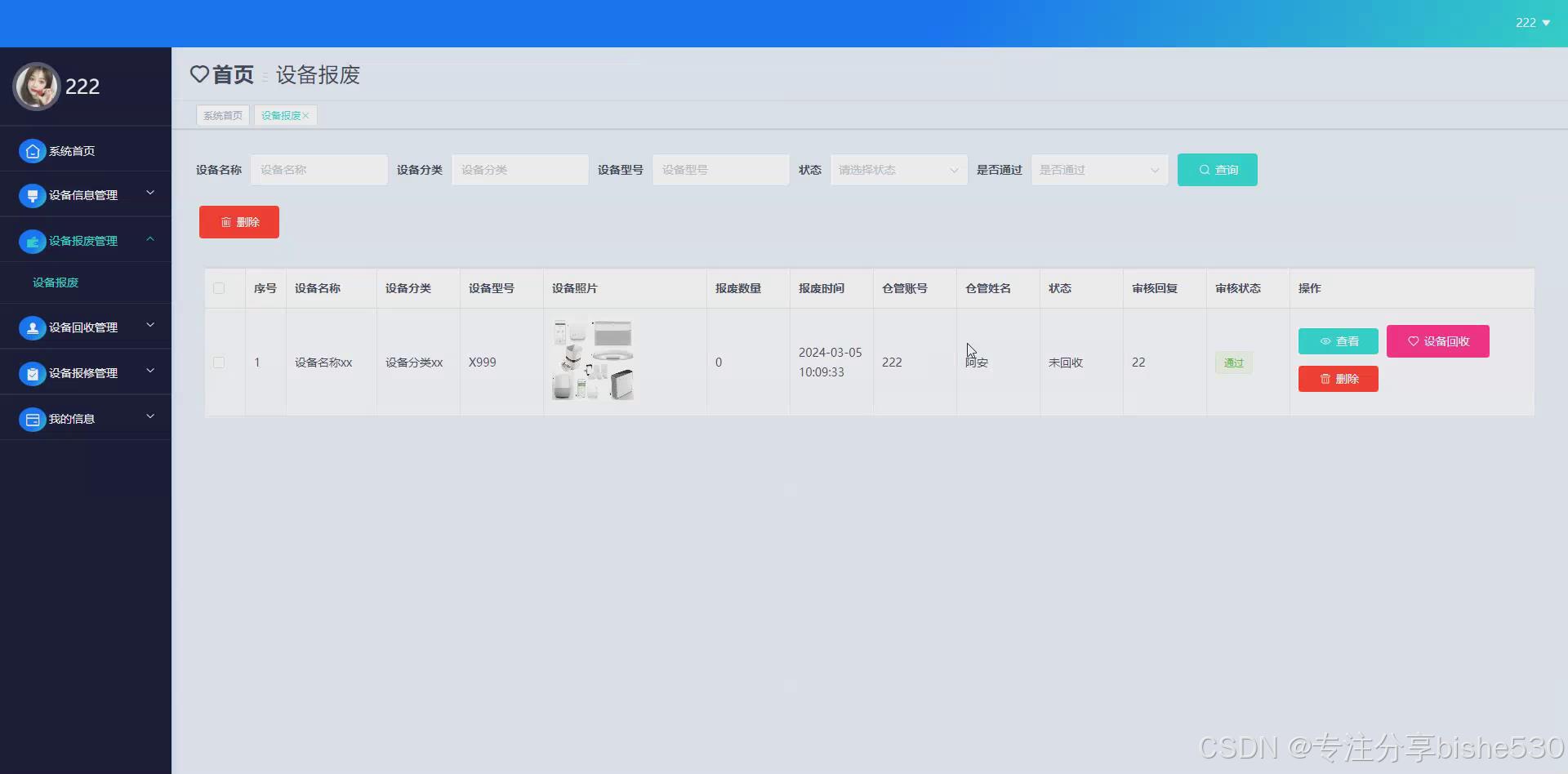Image resolution: width=1568 pixels, height=774 pixels.
Task: Open the 请选择状态 dropdown
Action: point(897,170)
